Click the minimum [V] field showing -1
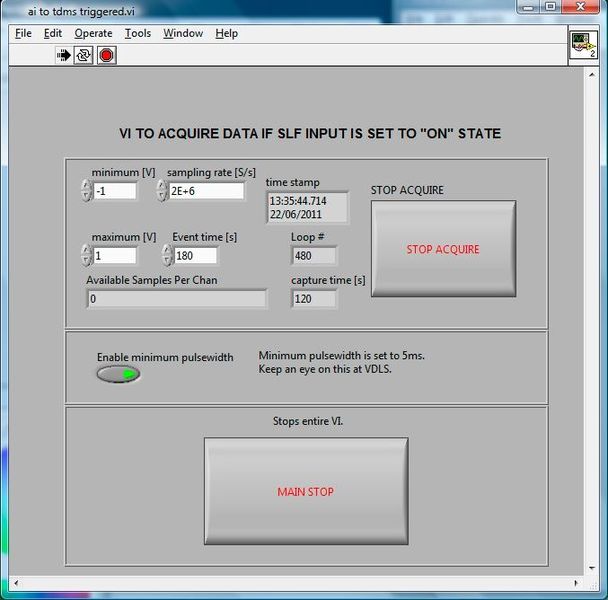This screenshot has width=608, height=600. (x=115, y=191)
